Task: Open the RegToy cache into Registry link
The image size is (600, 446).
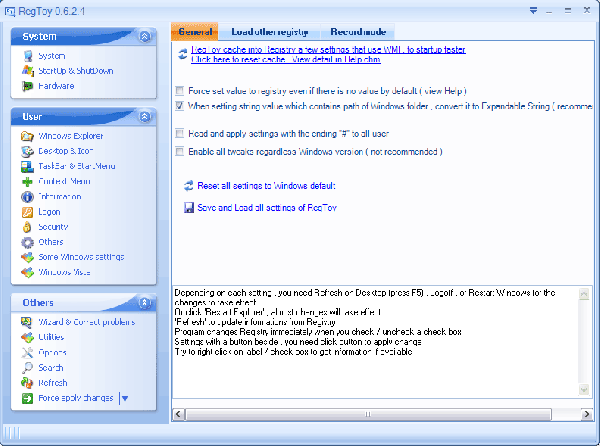Action: point(328,50)
